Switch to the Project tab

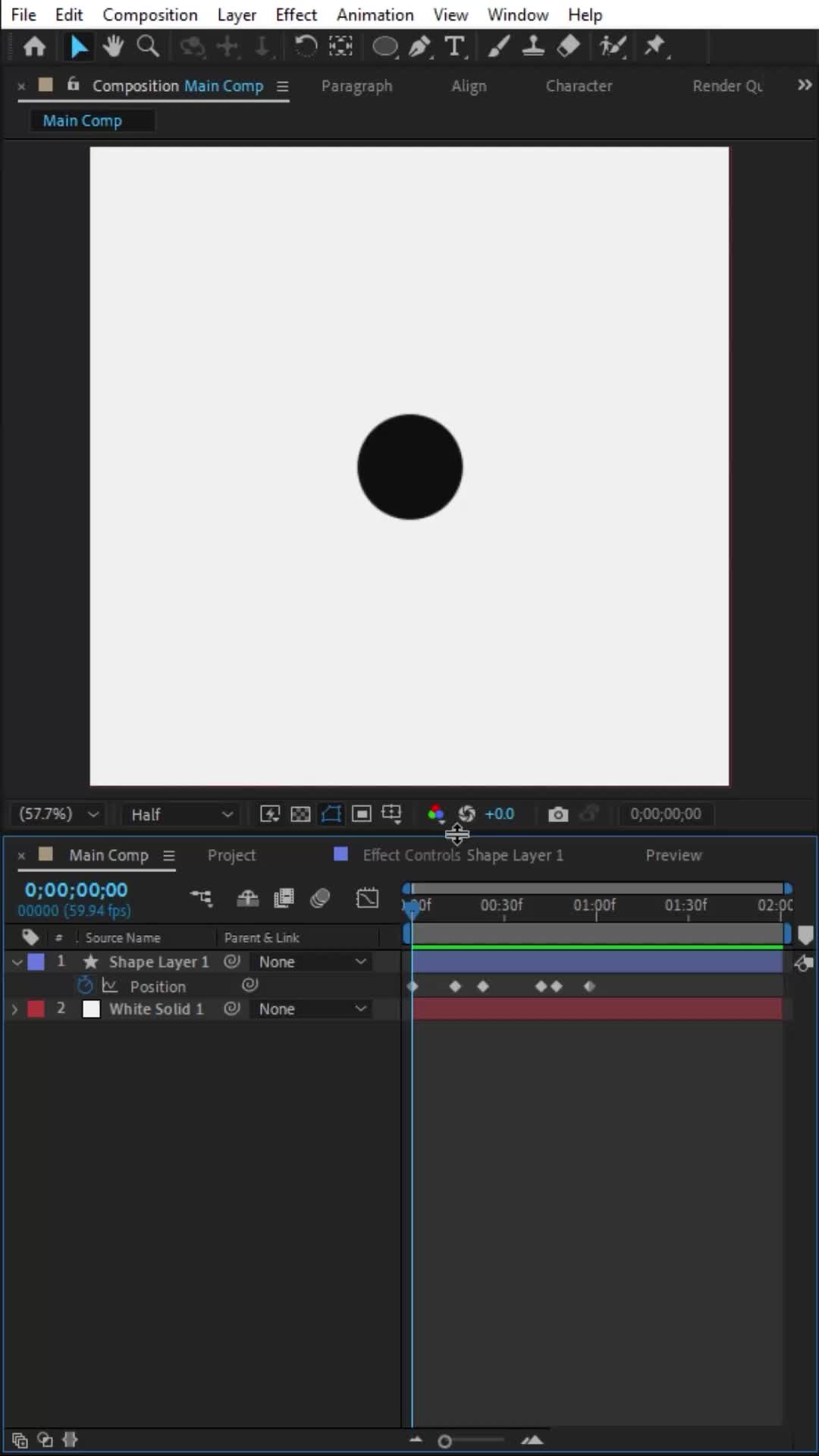(231, 855)
